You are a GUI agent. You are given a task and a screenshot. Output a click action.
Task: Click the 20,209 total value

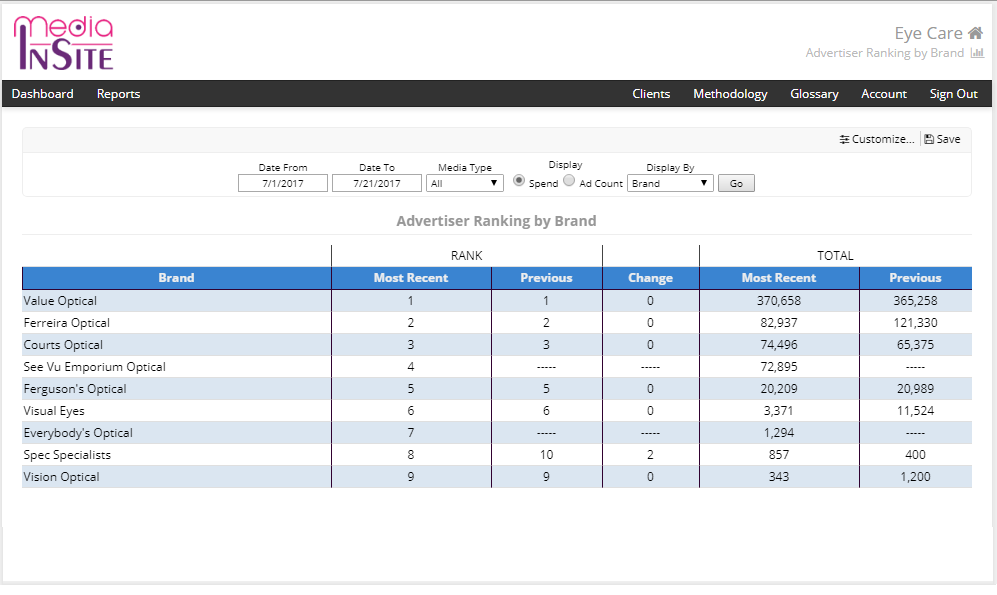779,389
